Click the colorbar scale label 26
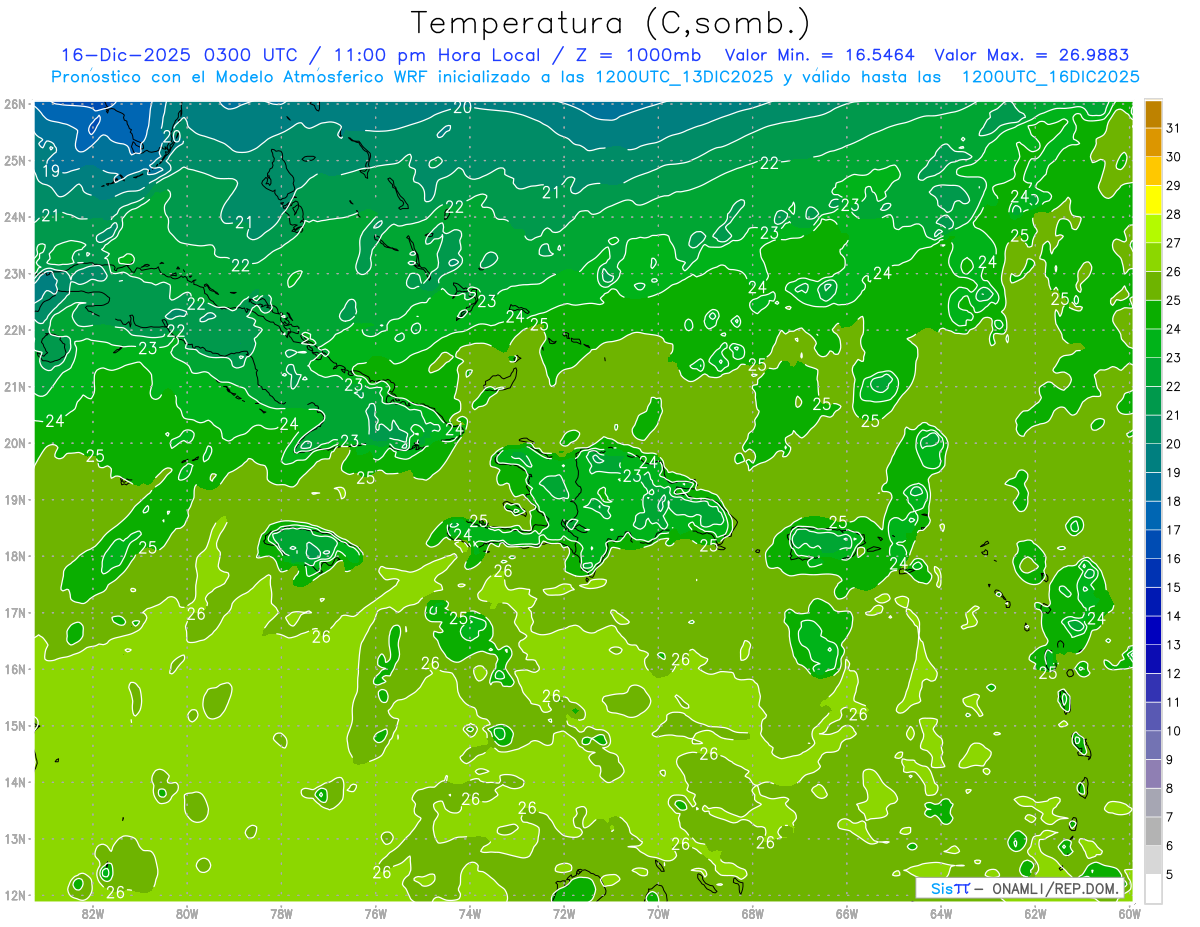The image size is (1200, 927). pyautogui.click(x=1173, y=272)
